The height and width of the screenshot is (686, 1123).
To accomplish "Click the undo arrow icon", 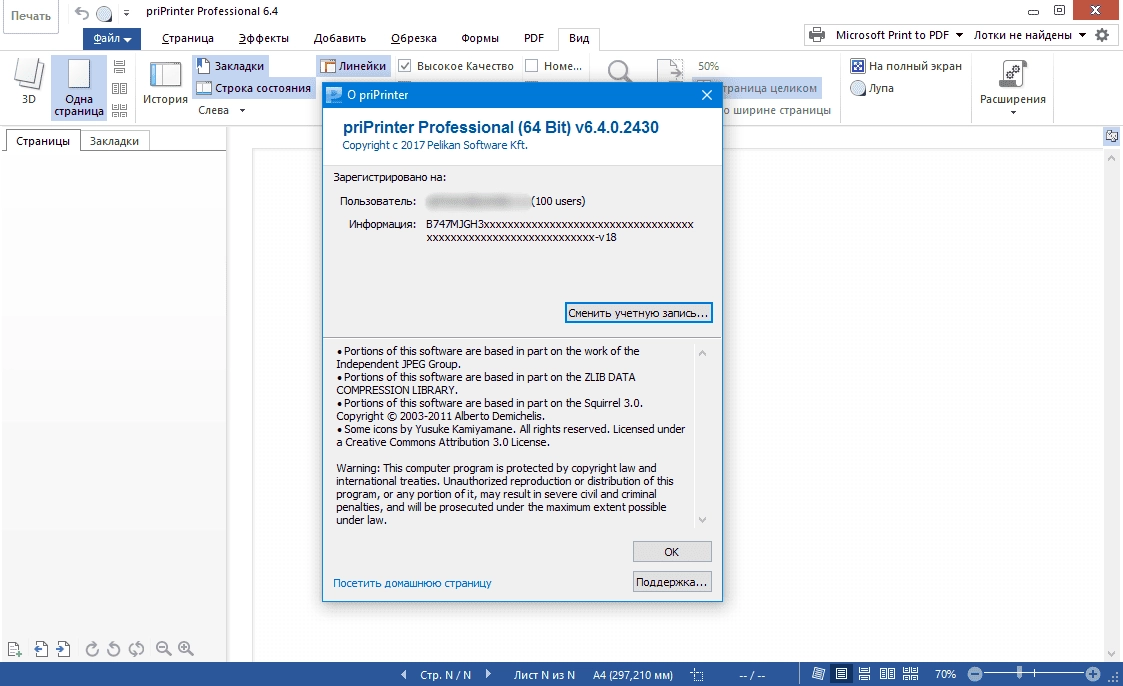I will (x=82, y=13).
